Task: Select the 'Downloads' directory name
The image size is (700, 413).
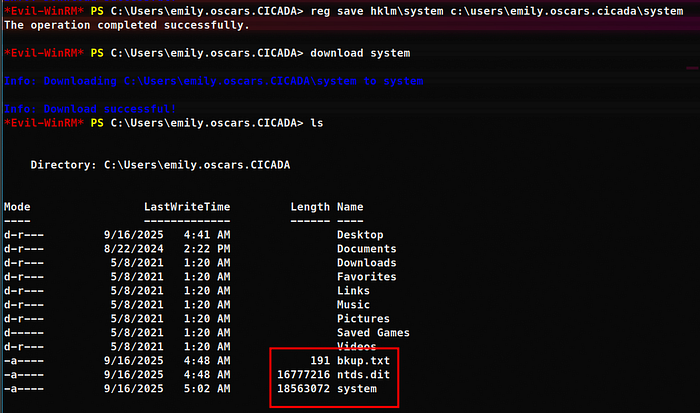Action: (x=367, y=263)
